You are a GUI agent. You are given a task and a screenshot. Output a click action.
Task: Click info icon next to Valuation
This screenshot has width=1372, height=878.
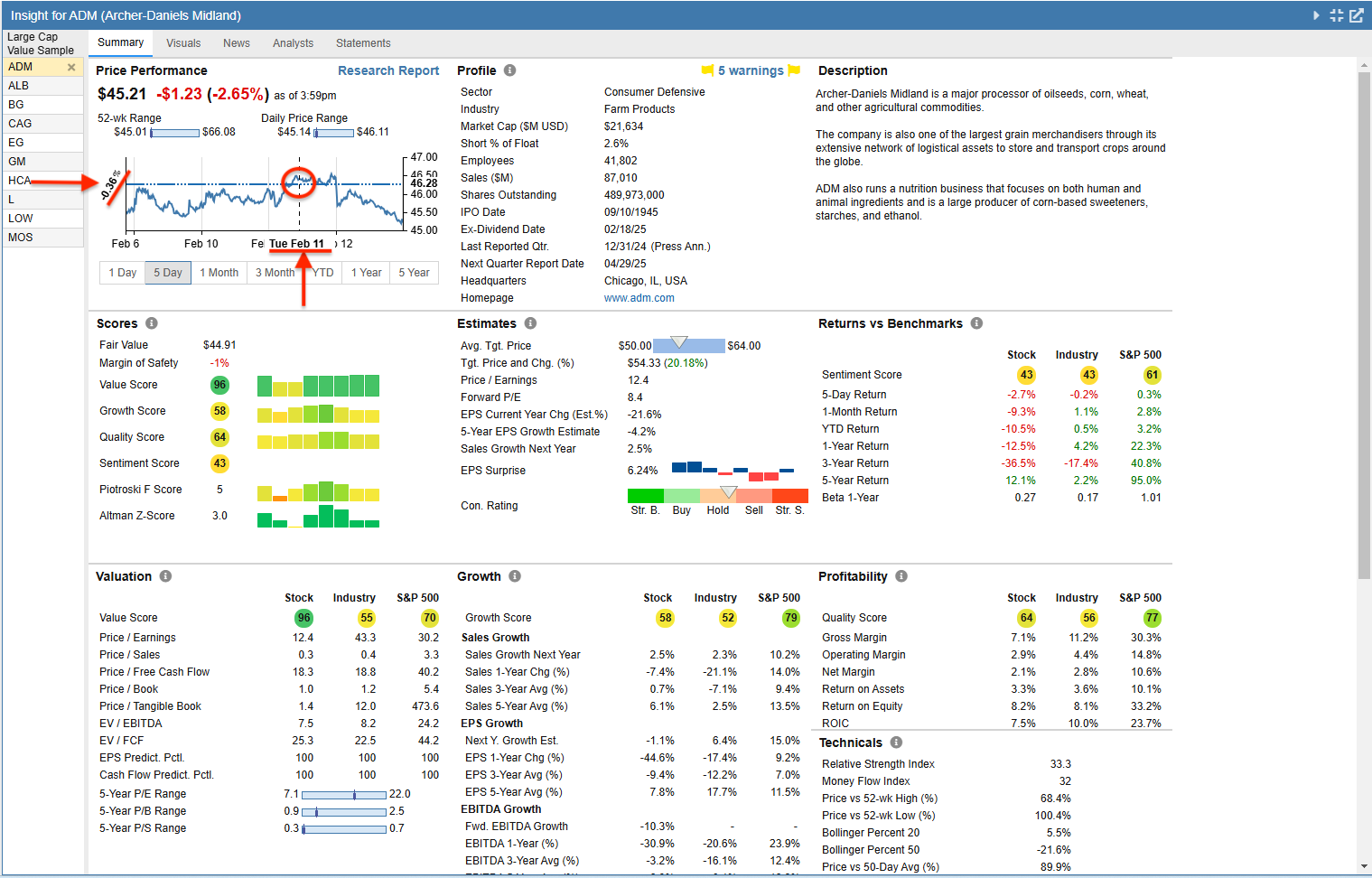pos(165,576)
